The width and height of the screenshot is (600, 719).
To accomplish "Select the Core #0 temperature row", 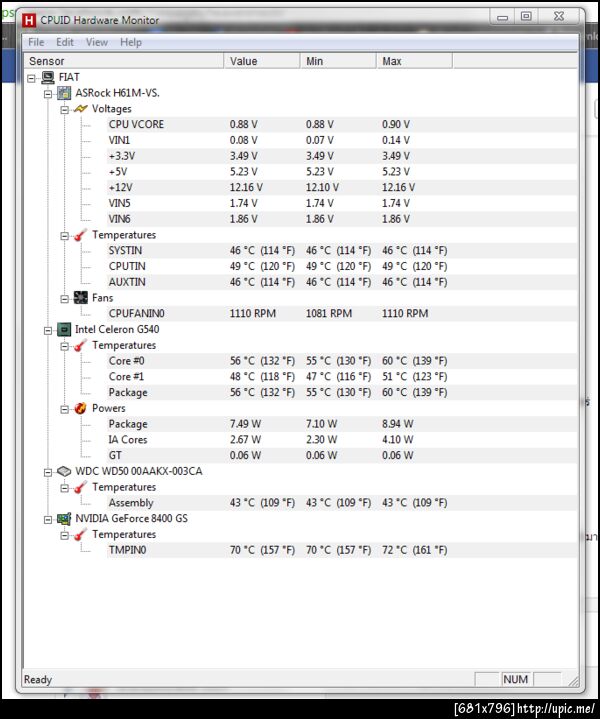I will pyautogui.click(x=342, y=361).
